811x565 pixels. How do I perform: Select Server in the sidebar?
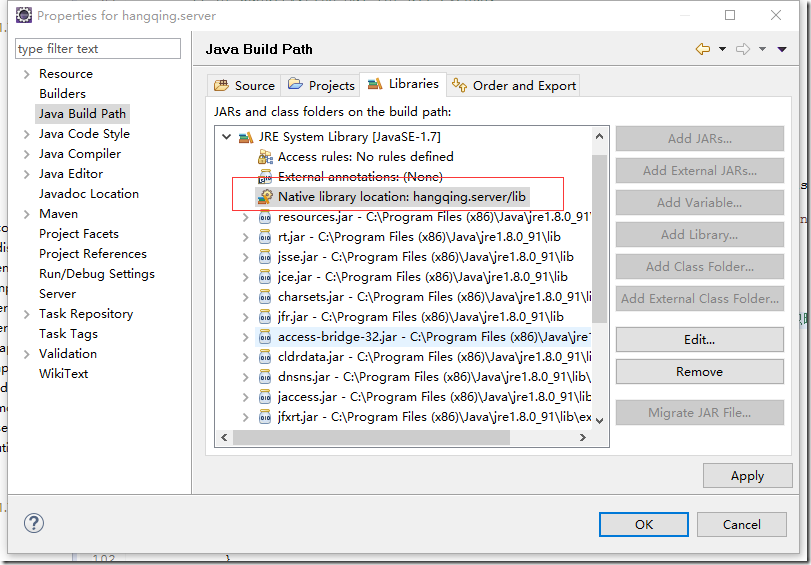pyautogui.click(x=57, y=294)
